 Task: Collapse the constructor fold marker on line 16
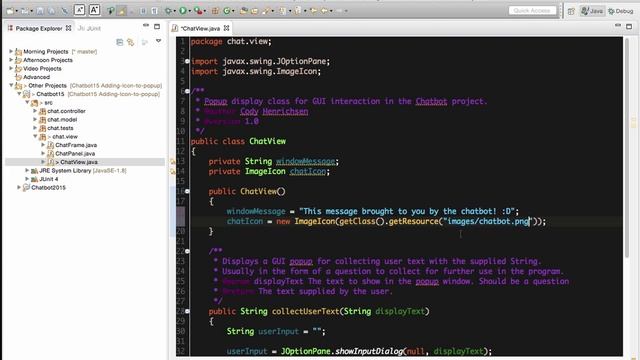click(187, 191)
